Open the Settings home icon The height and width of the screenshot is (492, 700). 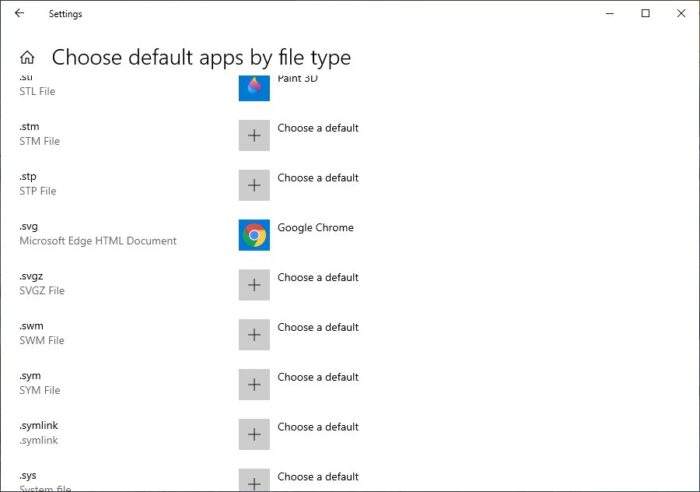tap(27, 57)
